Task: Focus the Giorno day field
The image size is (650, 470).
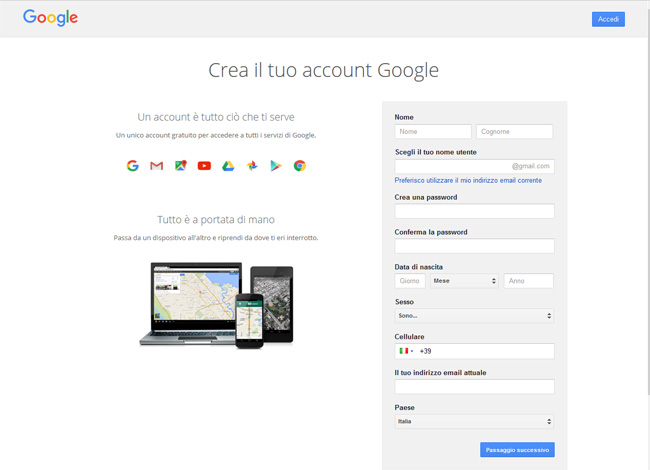Action: coord(410,281)
